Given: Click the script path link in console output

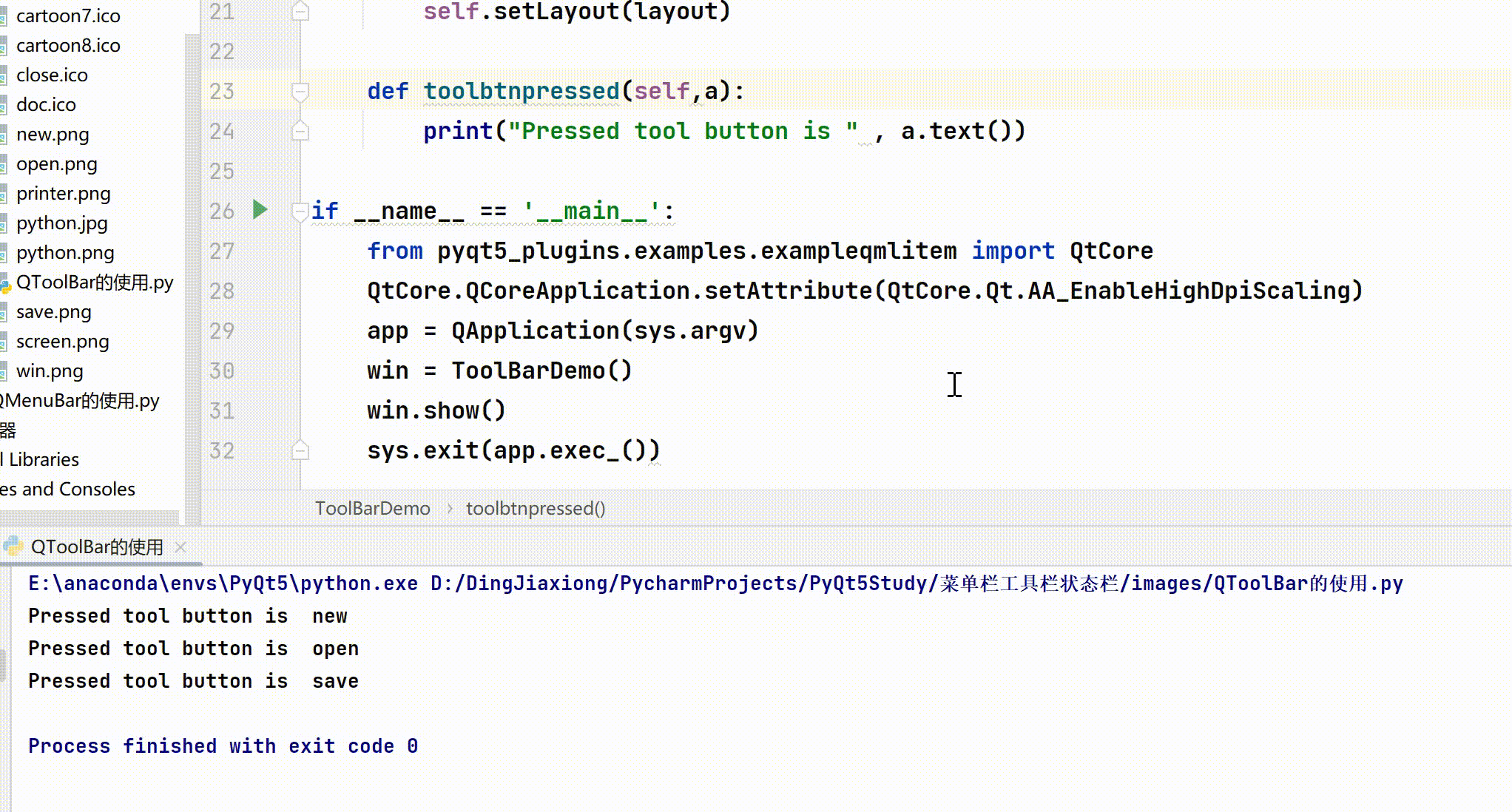Looking at the screenshot, I should [916, 584].
